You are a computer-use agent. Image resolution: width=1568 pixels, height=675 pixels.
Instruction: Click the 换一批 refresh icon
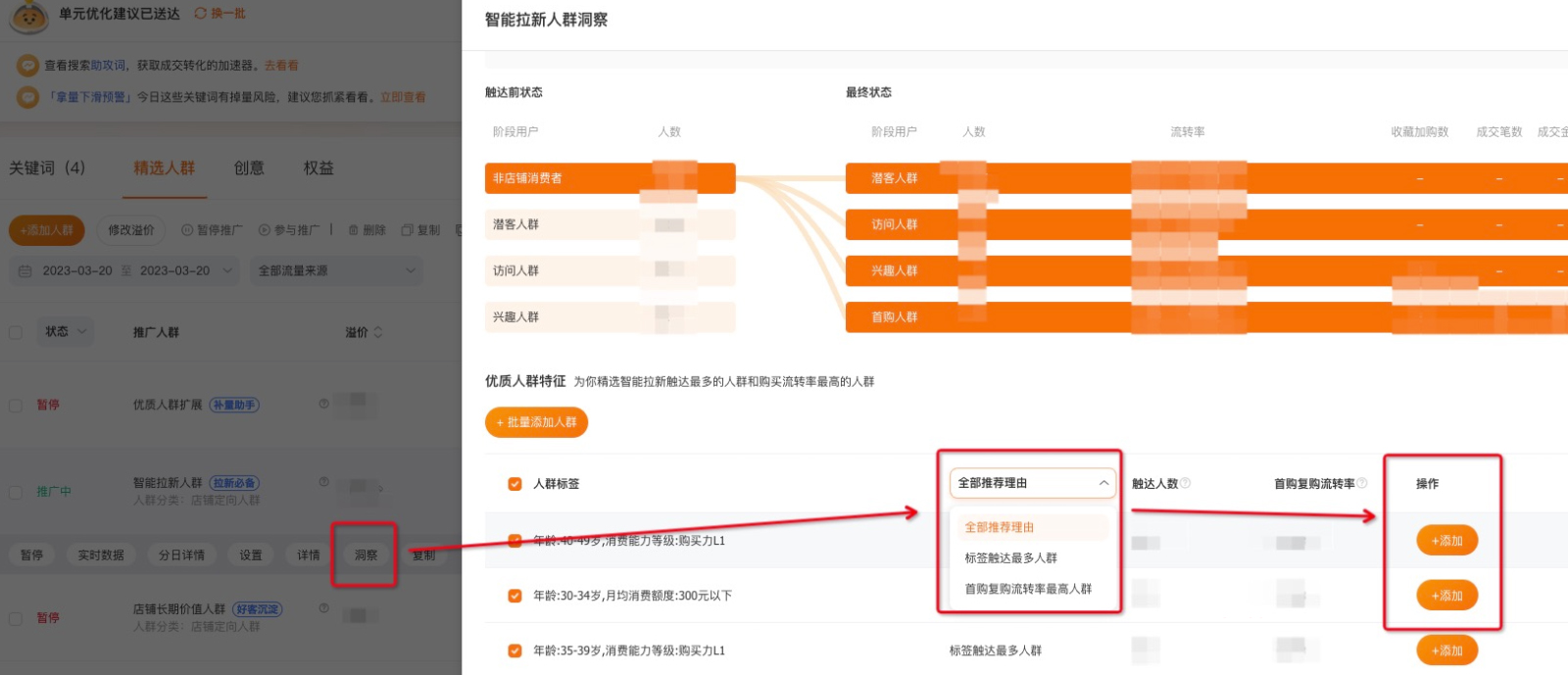[x=200, y=14]
